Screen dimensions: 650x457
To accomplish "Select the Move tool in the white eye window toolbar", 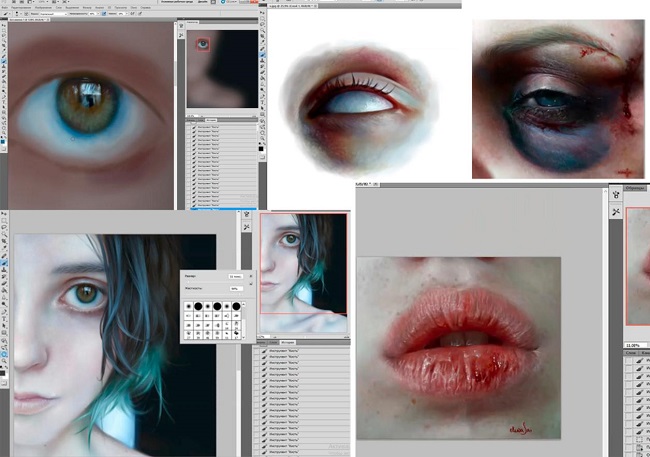I will (262, 12).
